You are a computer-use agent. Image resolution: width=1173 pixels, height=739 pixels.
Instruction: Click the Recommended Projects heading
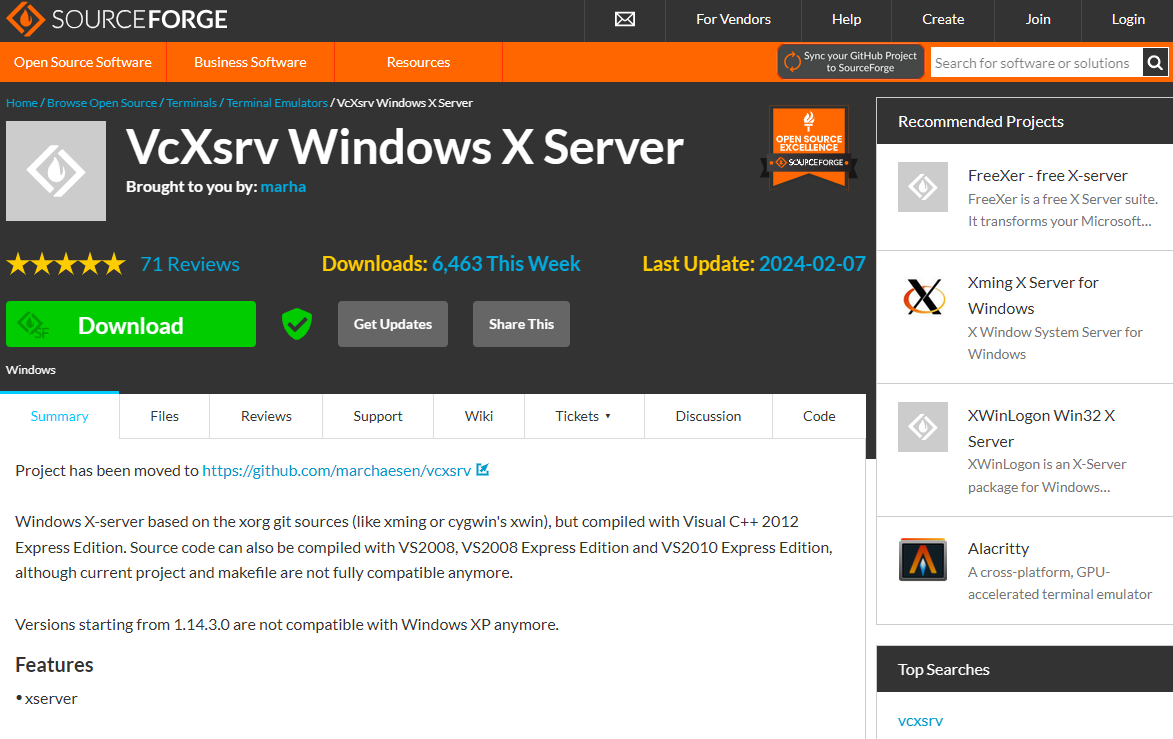tap(981, 122)
